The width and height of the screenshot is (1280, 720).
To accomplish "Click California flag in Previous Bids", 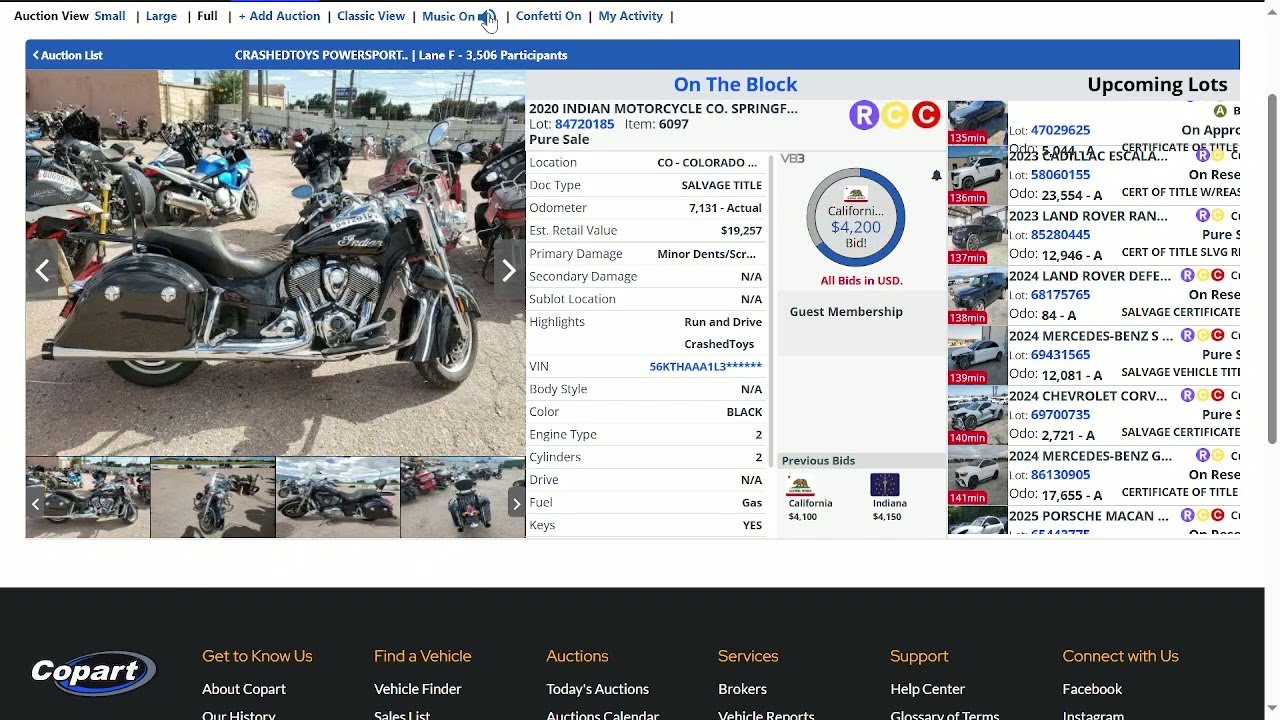I will [799, 486].
